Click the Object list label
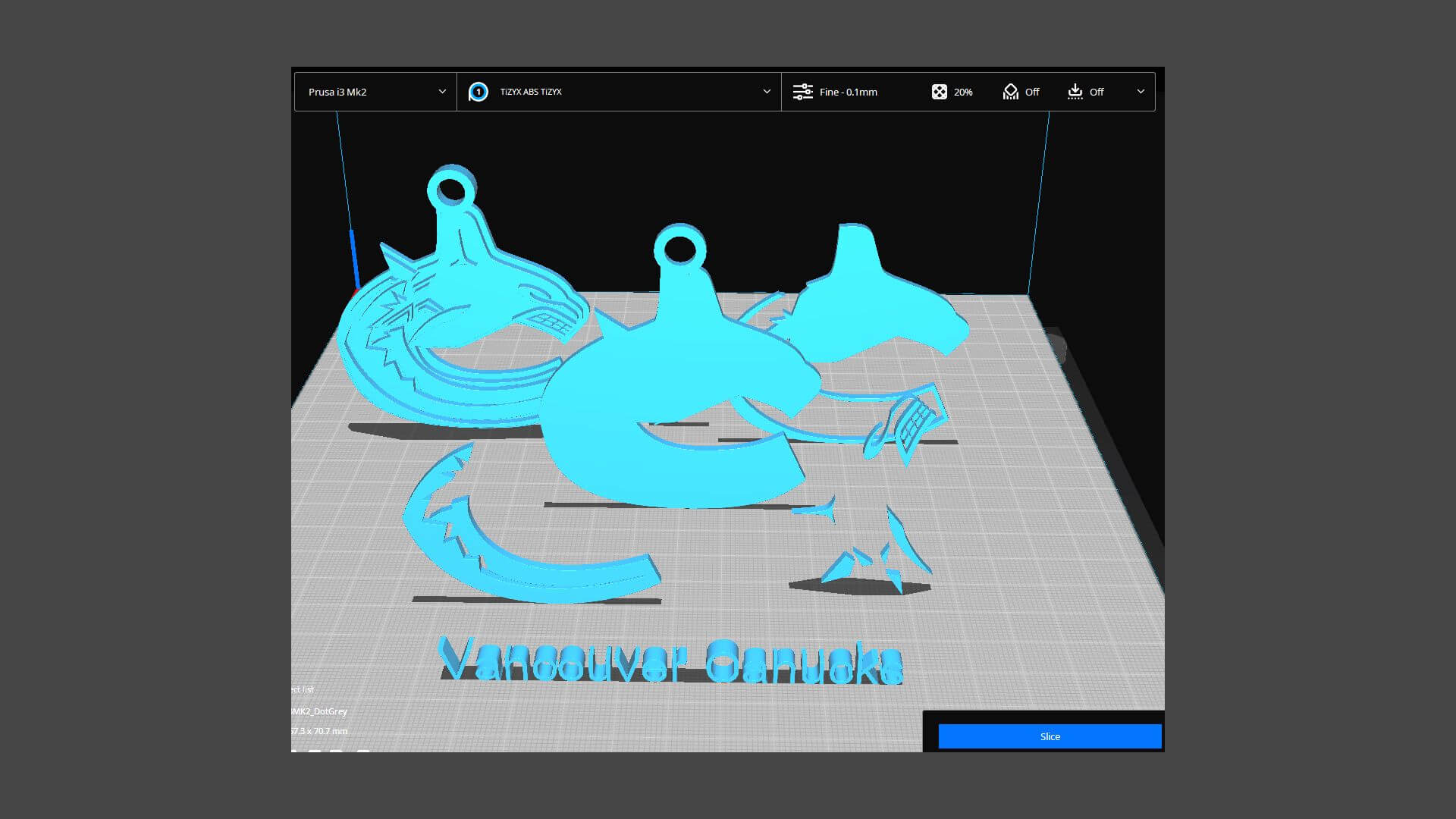 [x=303, y=689]
